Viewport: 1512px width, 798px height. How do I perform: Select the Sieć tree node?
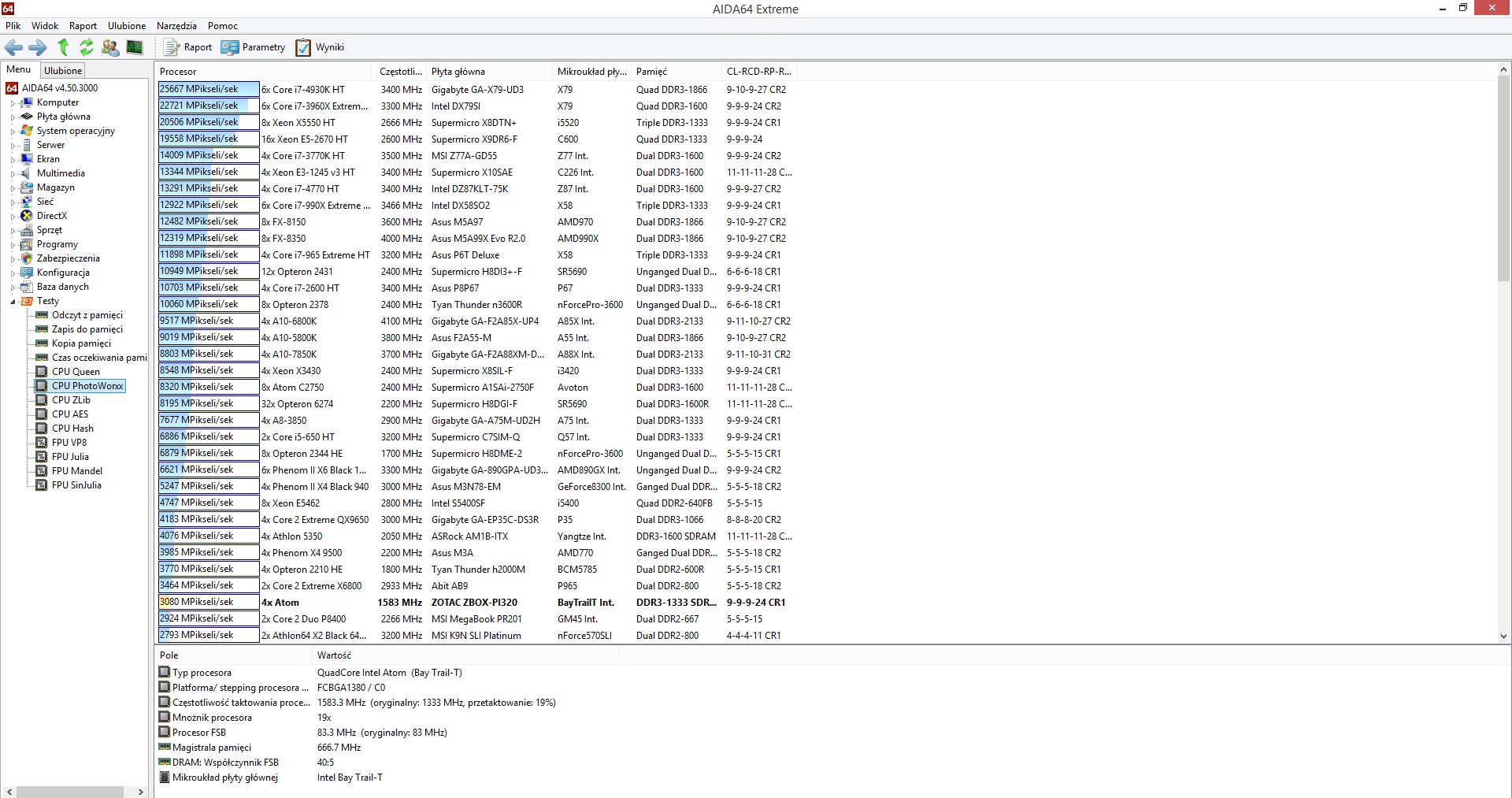tap(45, 202)
